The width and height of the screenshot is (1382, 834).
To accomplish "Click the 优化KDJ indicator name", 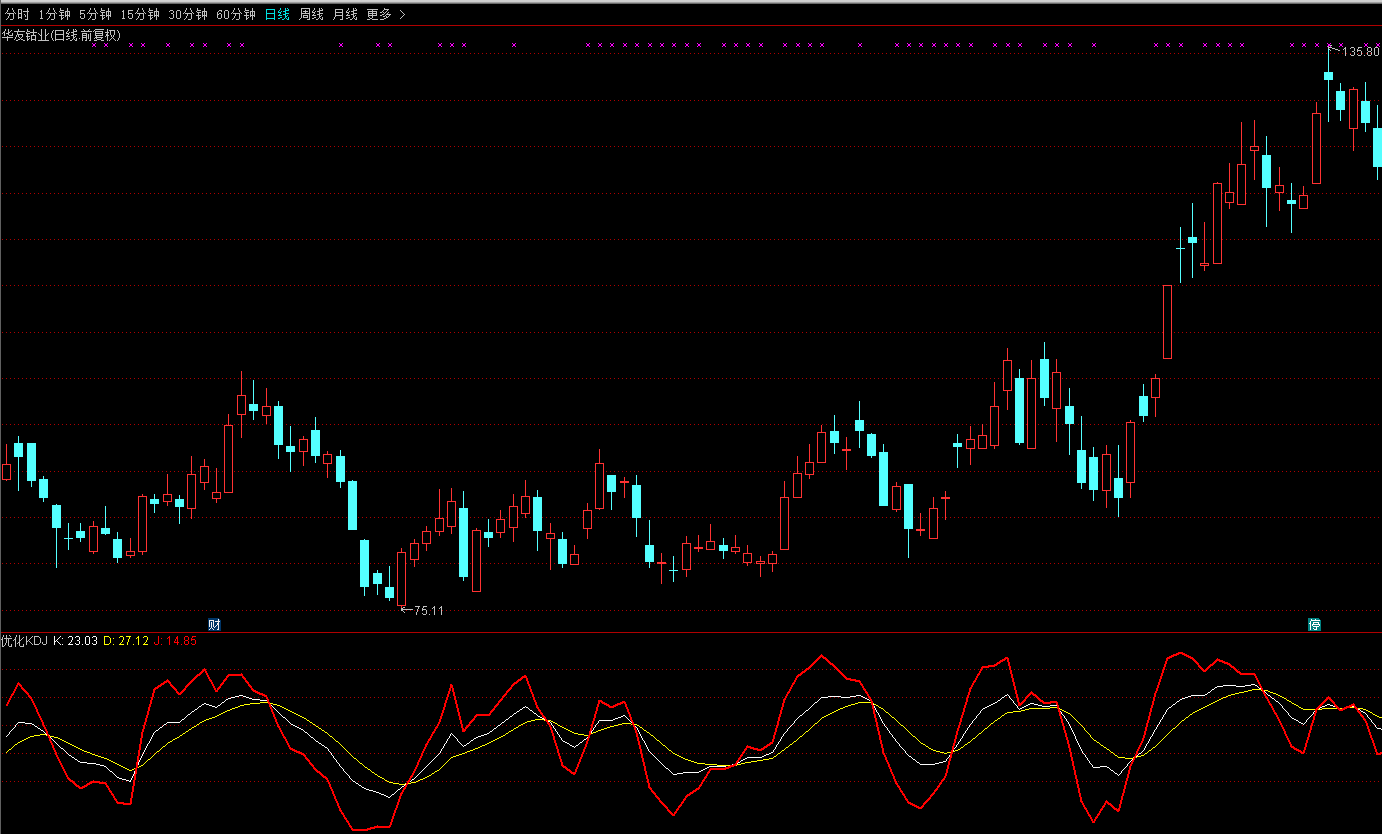I will coord(25,641).
